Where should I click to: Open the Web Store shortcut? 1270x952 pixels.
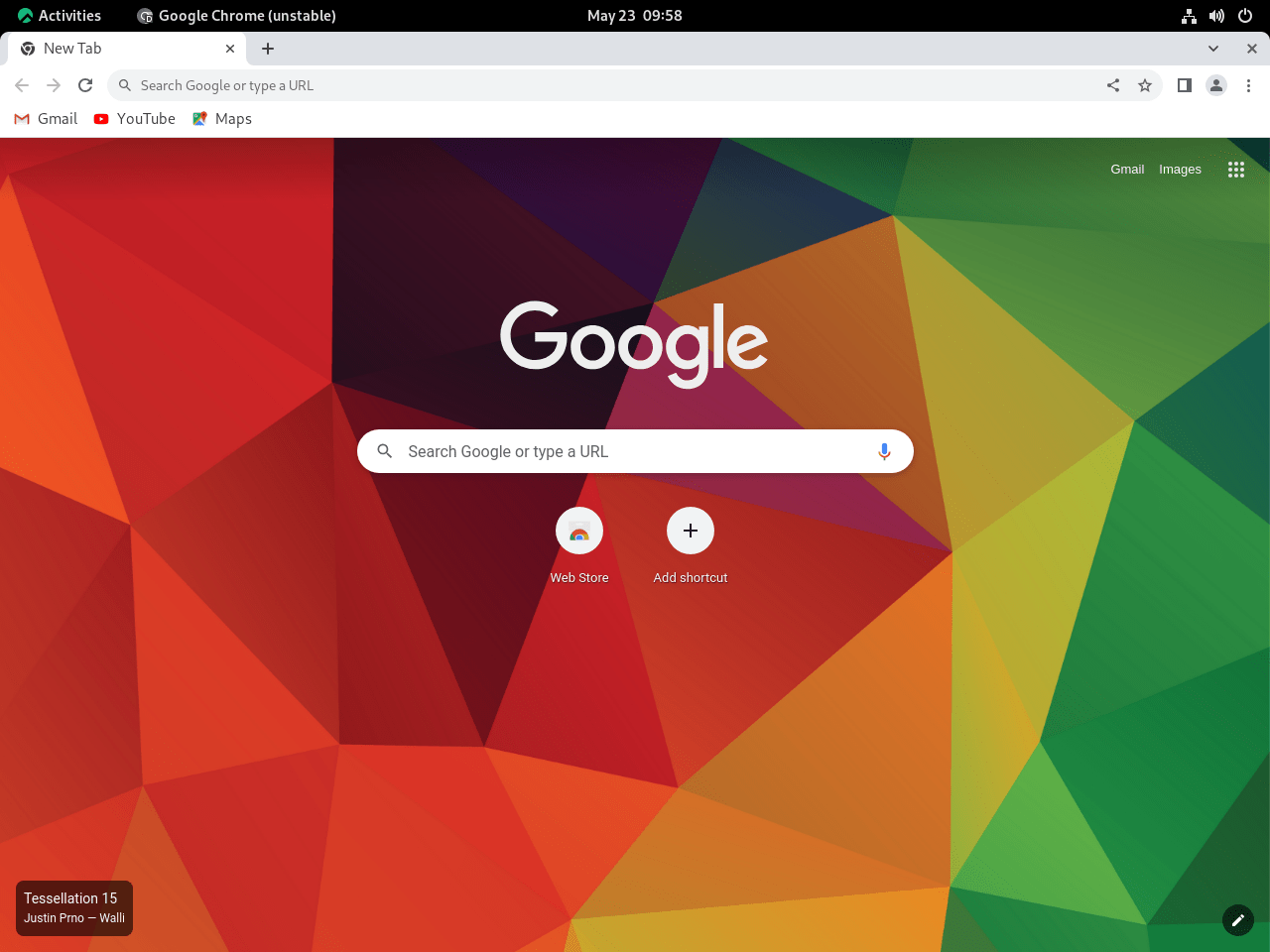click(579, 546)
